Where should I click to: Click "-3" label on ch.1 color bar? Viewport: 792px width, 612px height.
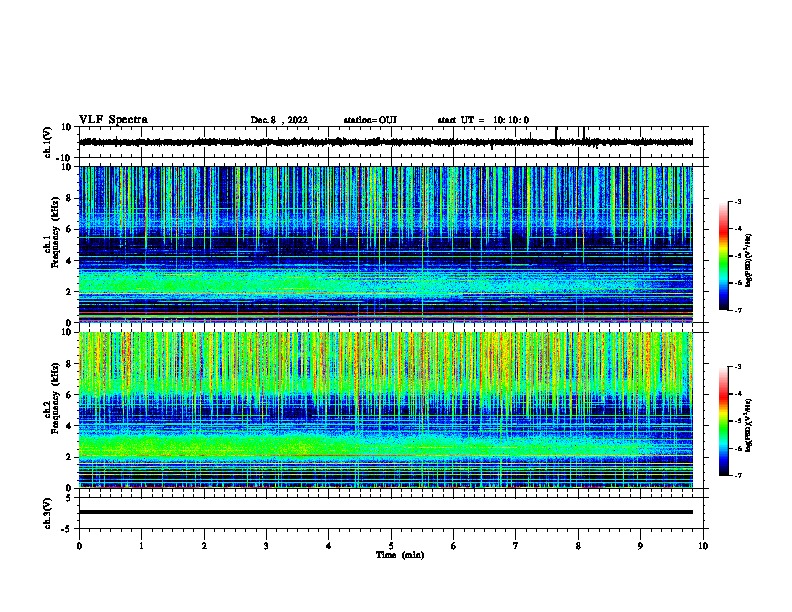point(738,202)
